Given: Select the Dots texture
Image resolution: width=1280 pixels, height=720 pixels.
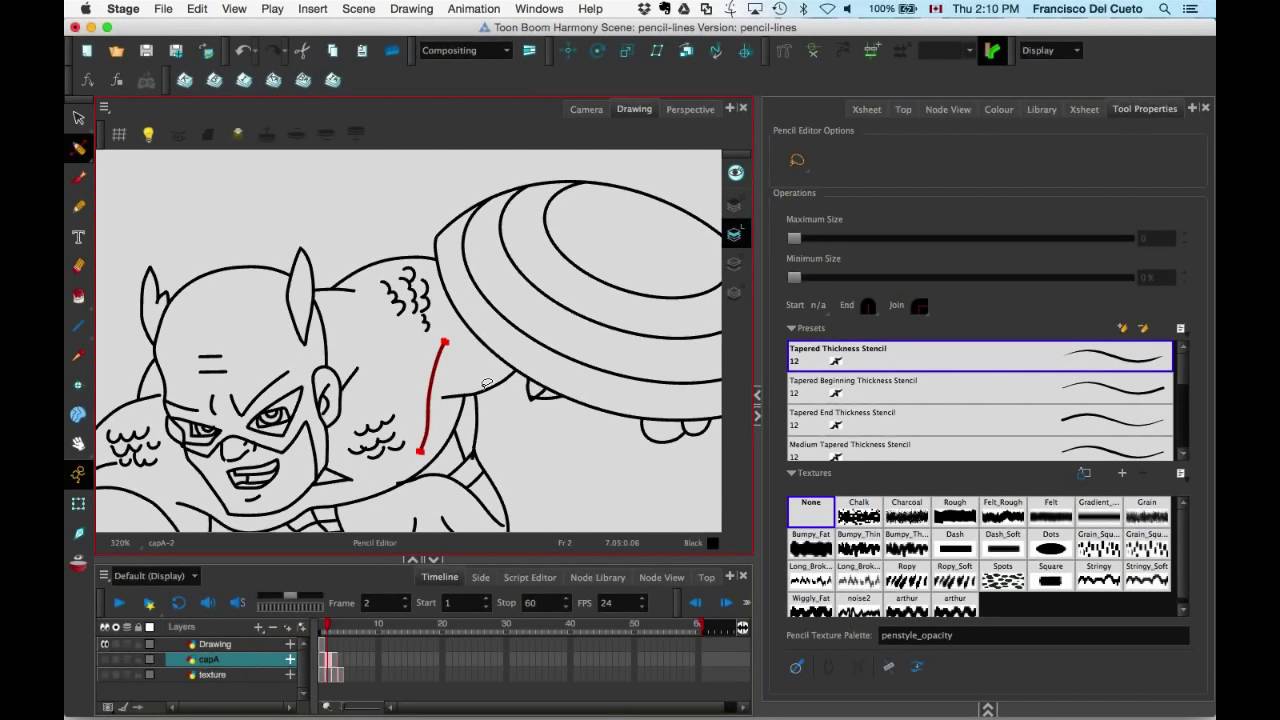Looking at the screenshot, I should point(1051,543).
